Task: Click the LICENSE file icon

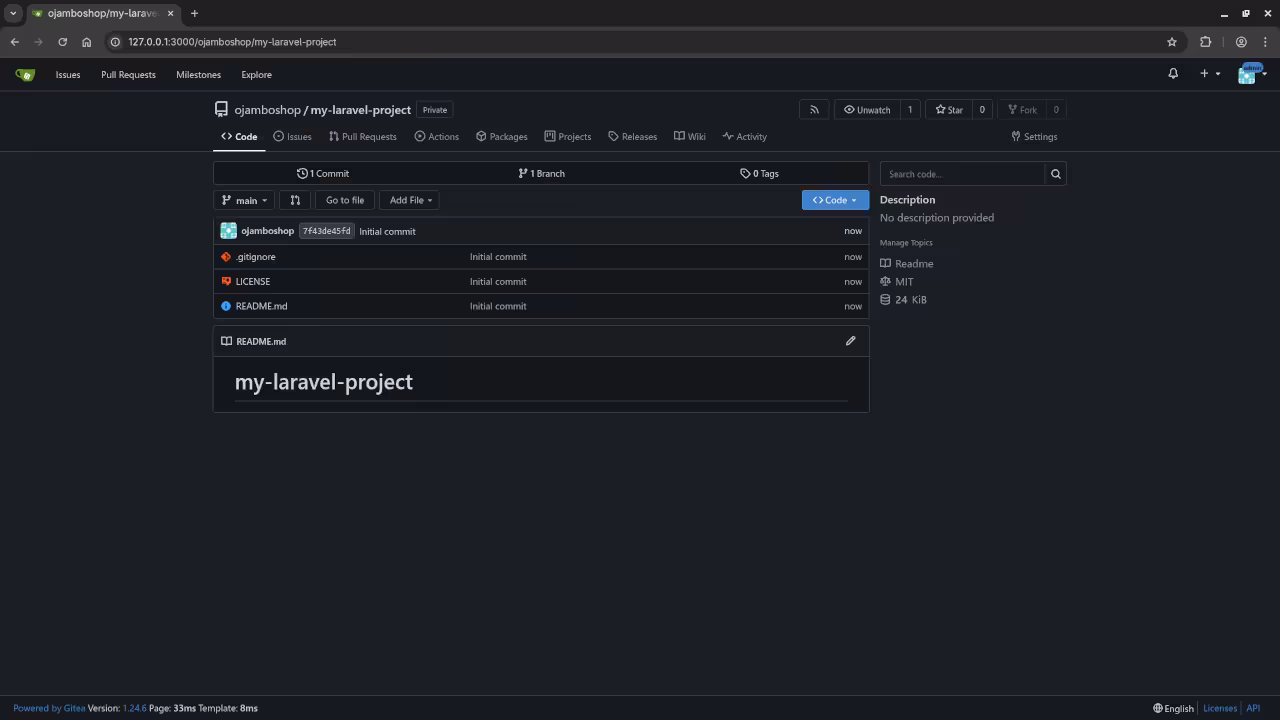Action: click(226, 282)
